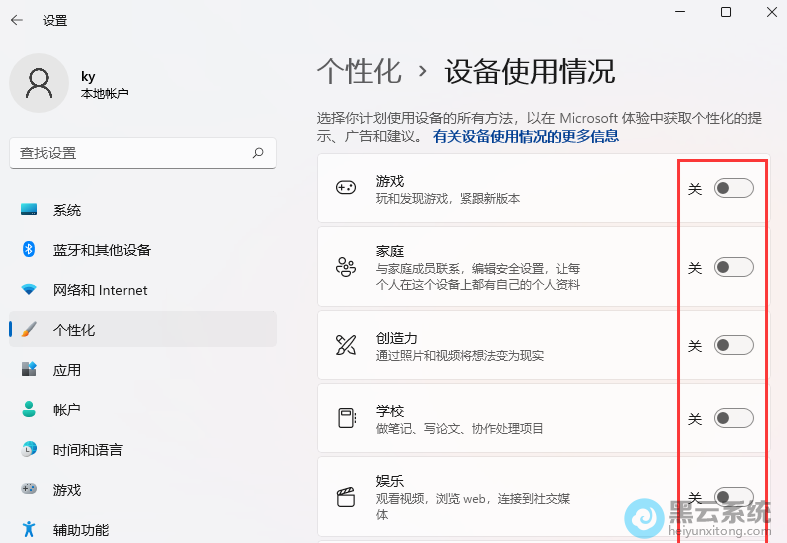Enable the 娱乐 toggle switch

coord(733,497)
